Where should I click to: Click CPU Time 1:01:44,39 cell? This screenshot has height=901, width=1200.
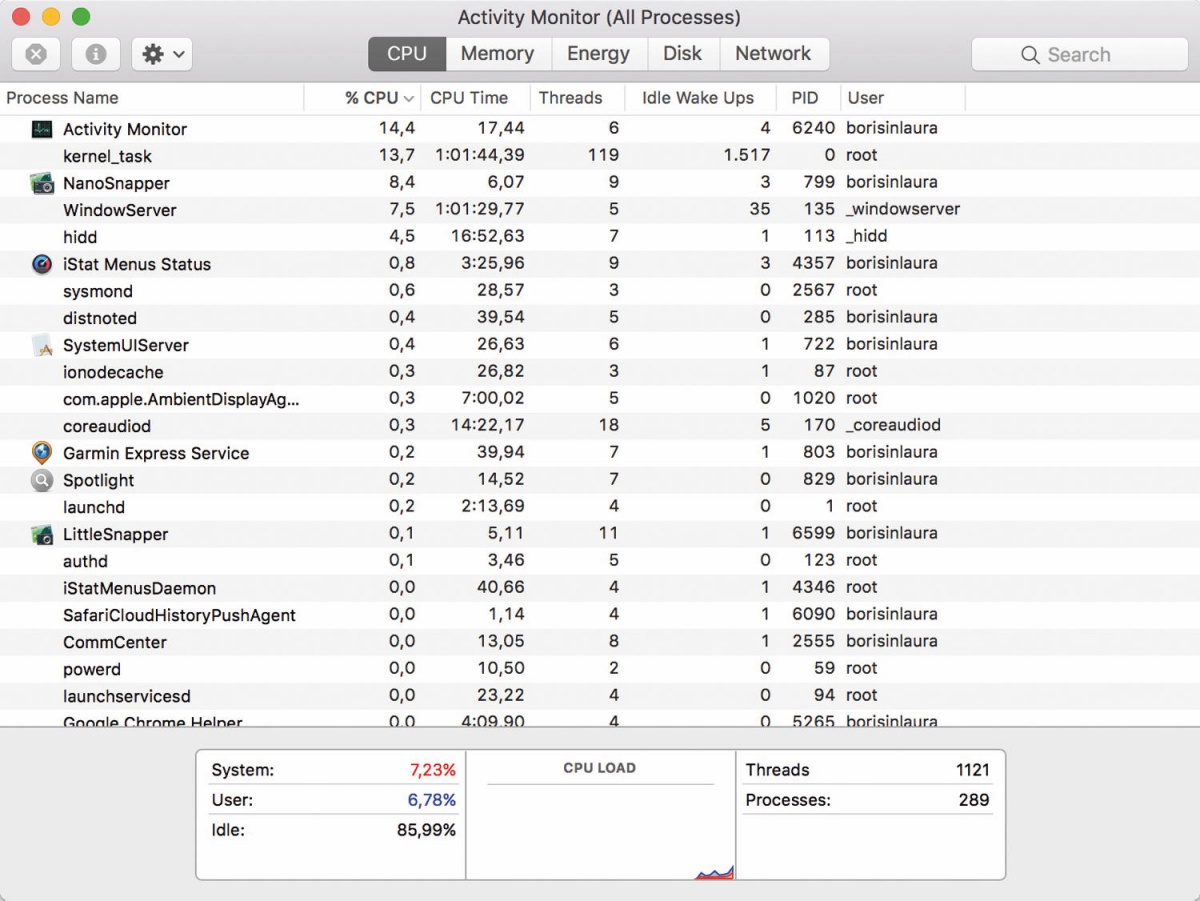coord(479,156)
